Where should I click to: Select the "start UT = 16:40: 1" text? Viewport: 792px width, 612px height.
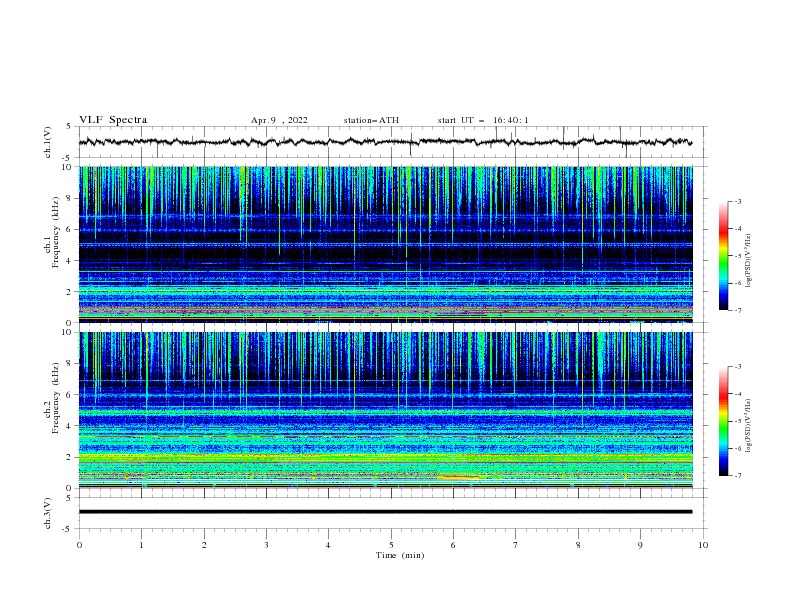click(x=483, y=120)
